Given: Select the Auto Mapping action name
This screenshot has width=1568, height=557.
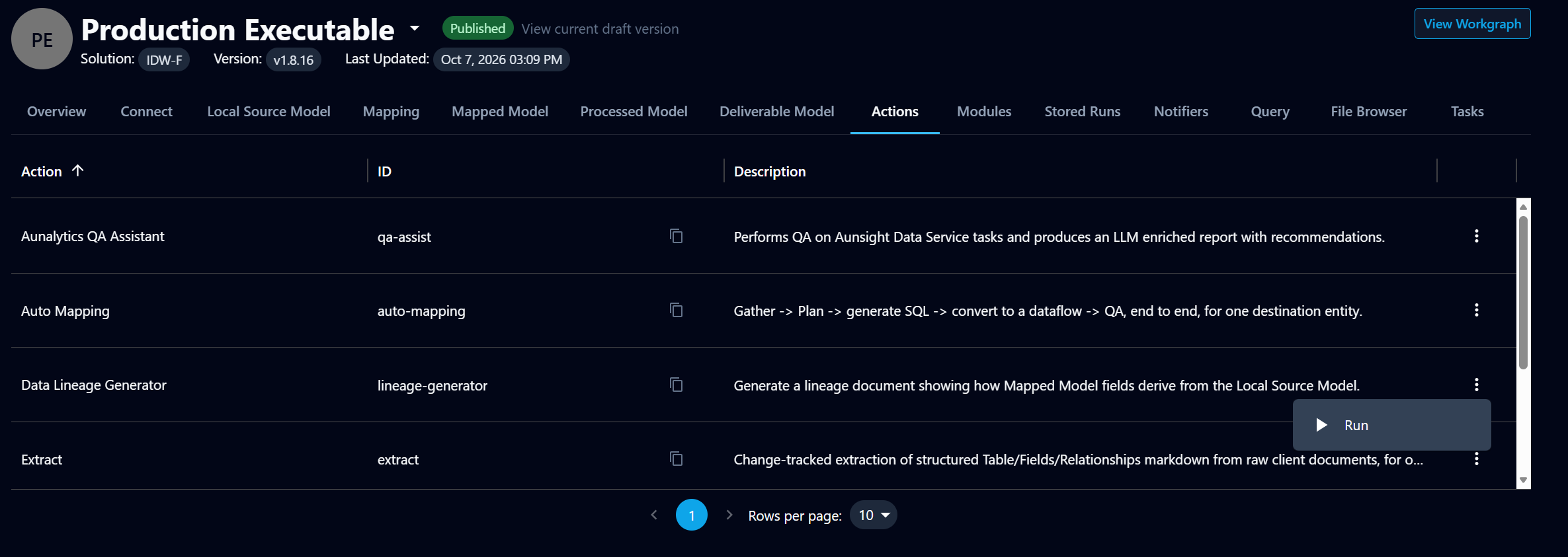Looking at the screenshot, I should tap(65, 311).
